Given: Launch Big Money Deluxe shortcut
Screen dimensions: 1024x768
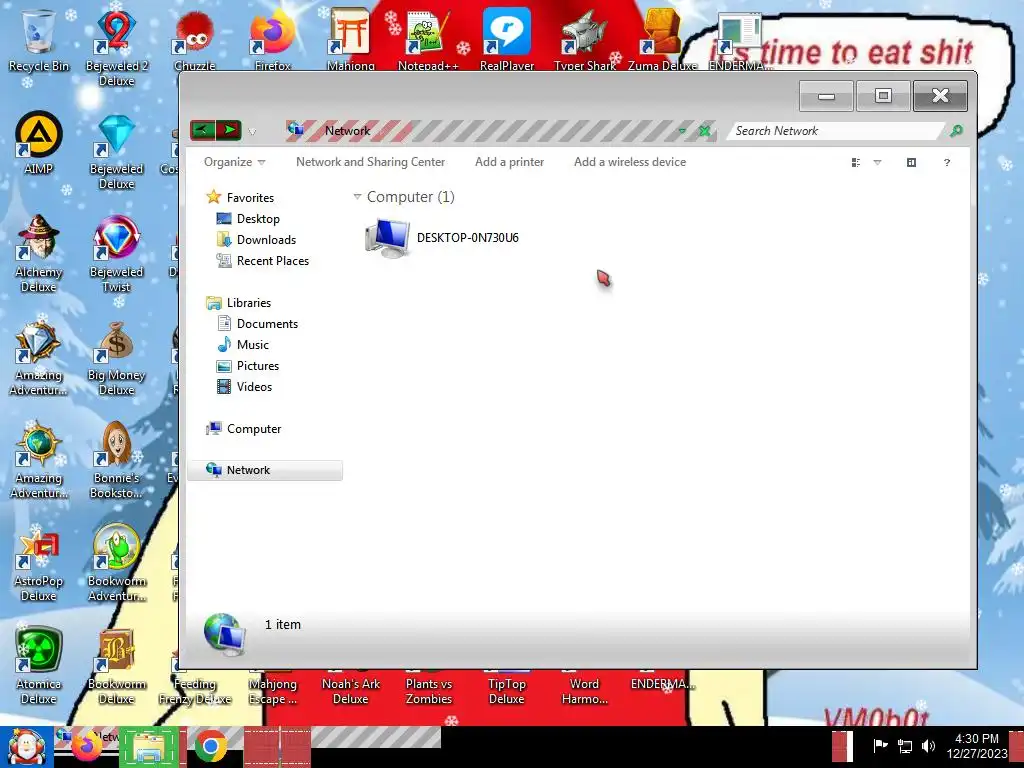Looking at the screenshot, I should [x=116, y=357].
